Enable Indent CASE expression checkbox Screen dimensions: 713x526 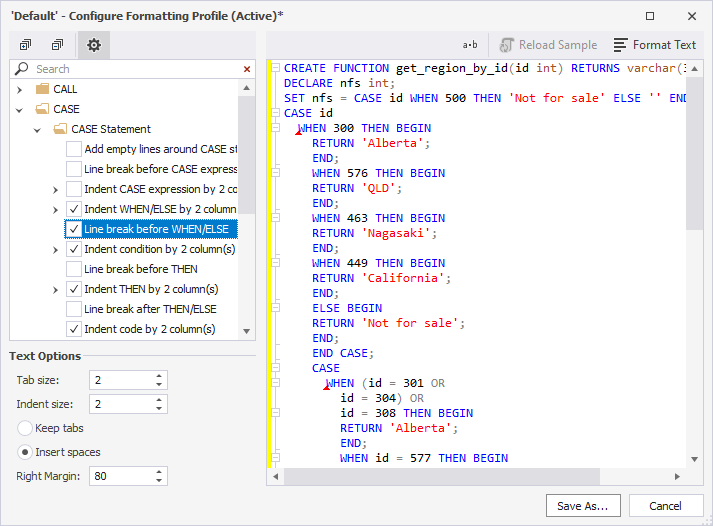74,189
